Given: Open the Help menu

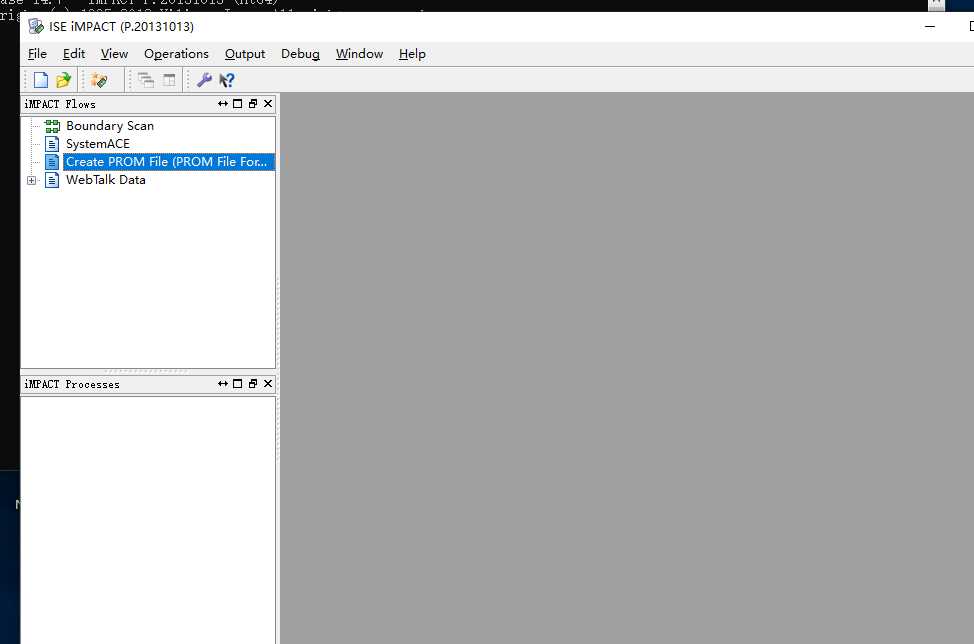Looking at the screenshot, I should tap(412, 54).
